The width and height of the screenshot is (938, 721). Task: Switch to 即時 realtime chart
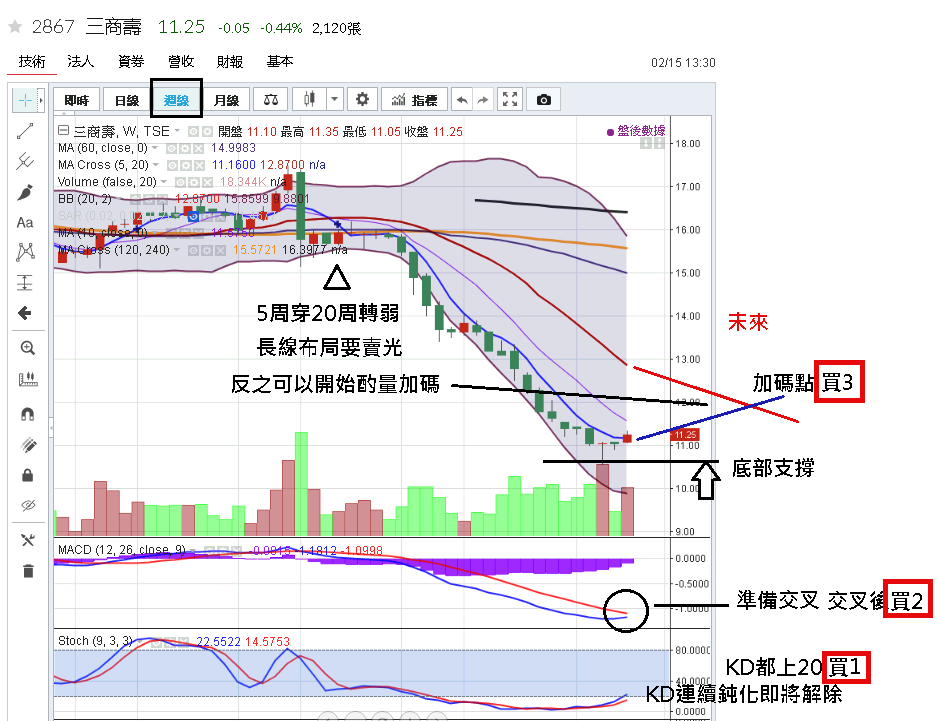[x=77, y=100]
